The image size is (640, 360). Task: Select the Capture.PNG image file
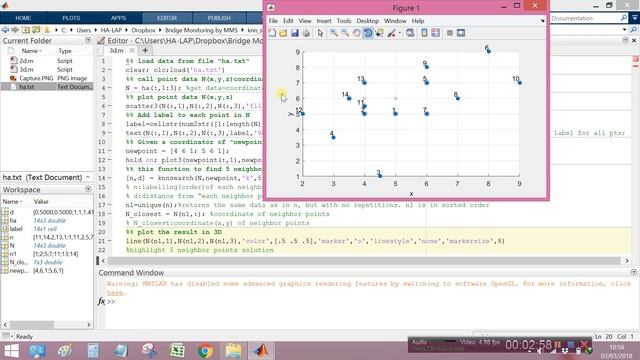(36, 78)
